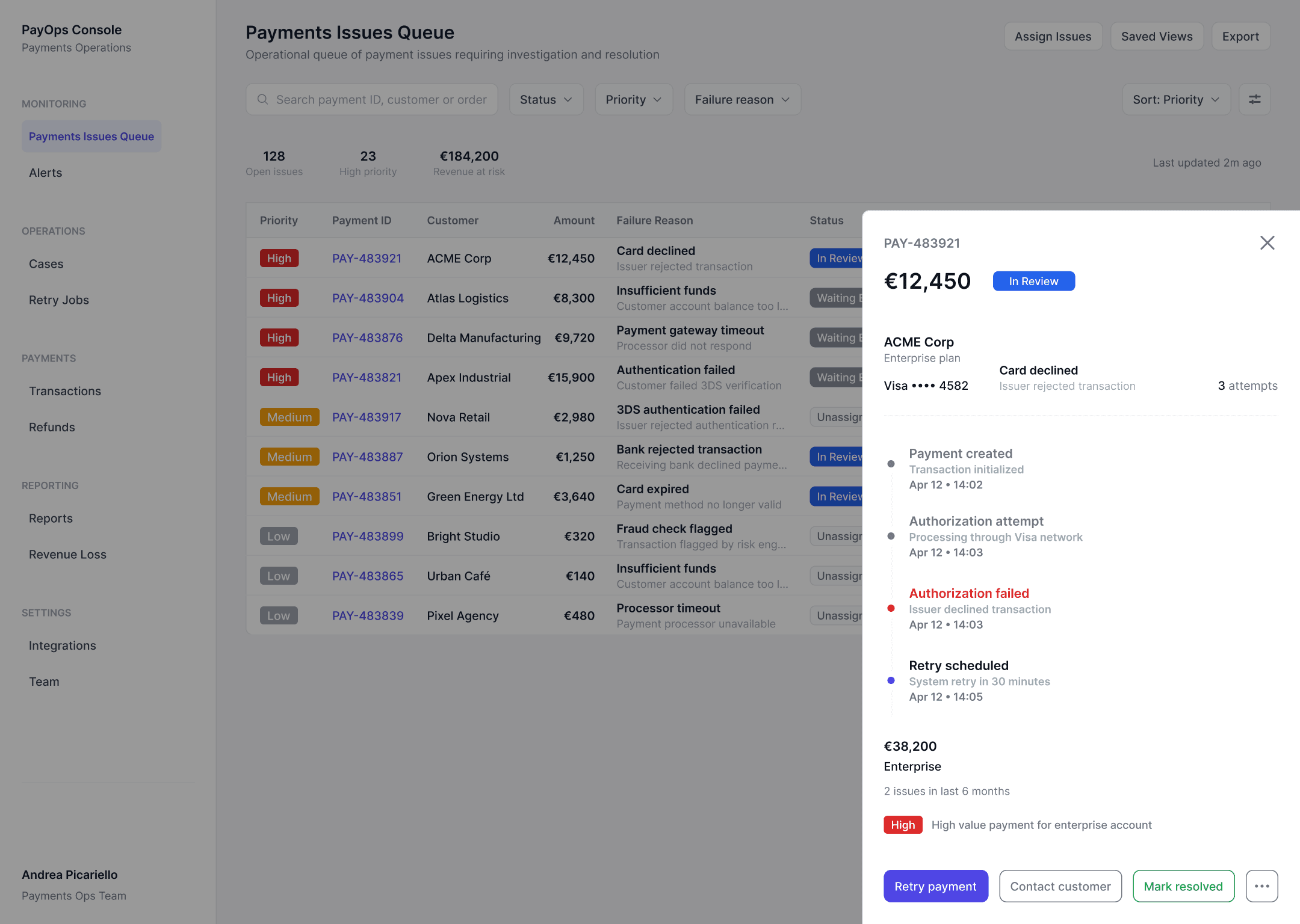
Task: Close the PAY-483921 detail panel
Action: pyautogui.click(x=1267, y=243)
